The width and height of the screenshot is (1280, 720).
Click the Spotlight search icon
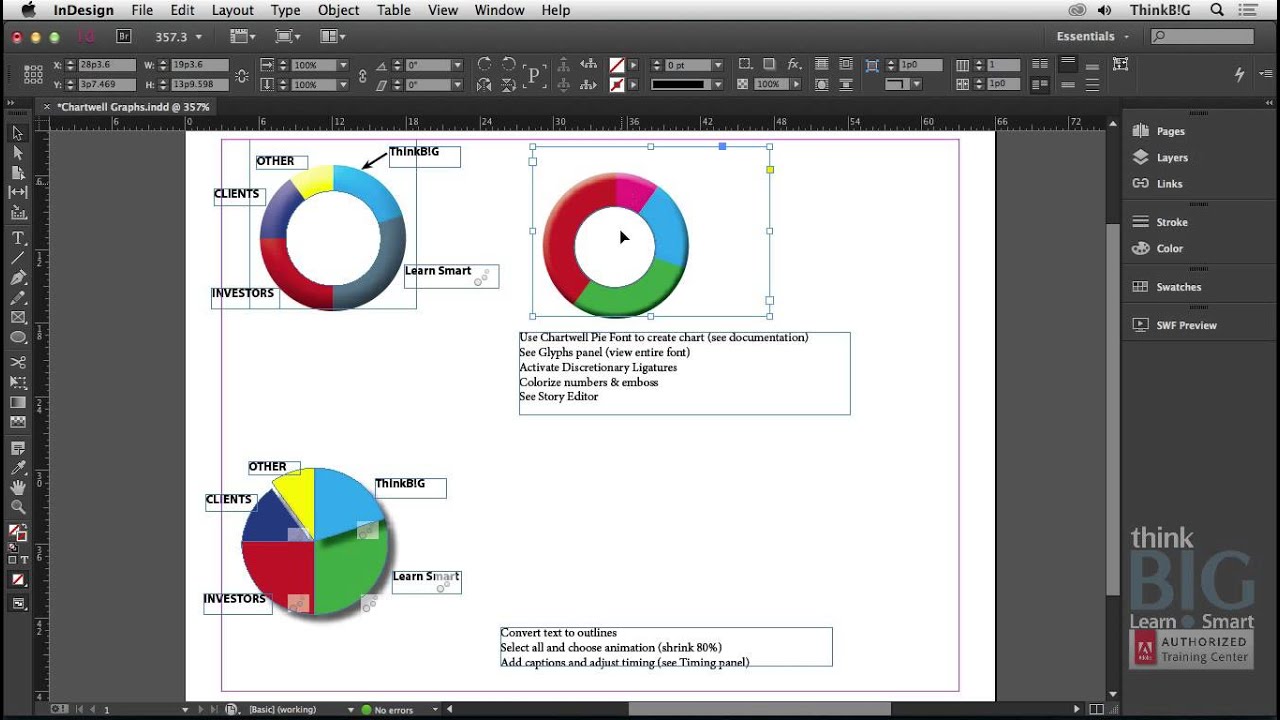click(x=1217, y=10)
